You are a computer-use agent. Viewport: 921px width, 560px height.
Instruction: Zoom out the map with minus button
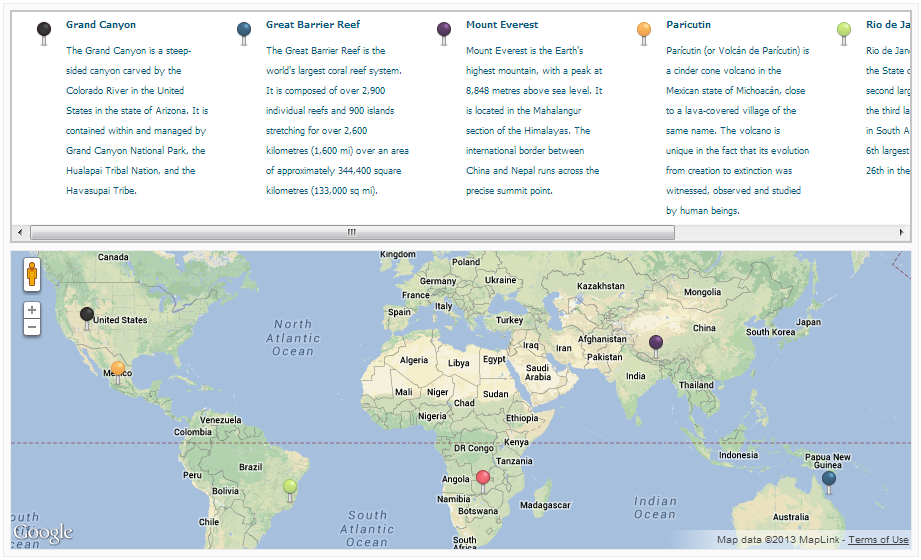pos(32,327)
